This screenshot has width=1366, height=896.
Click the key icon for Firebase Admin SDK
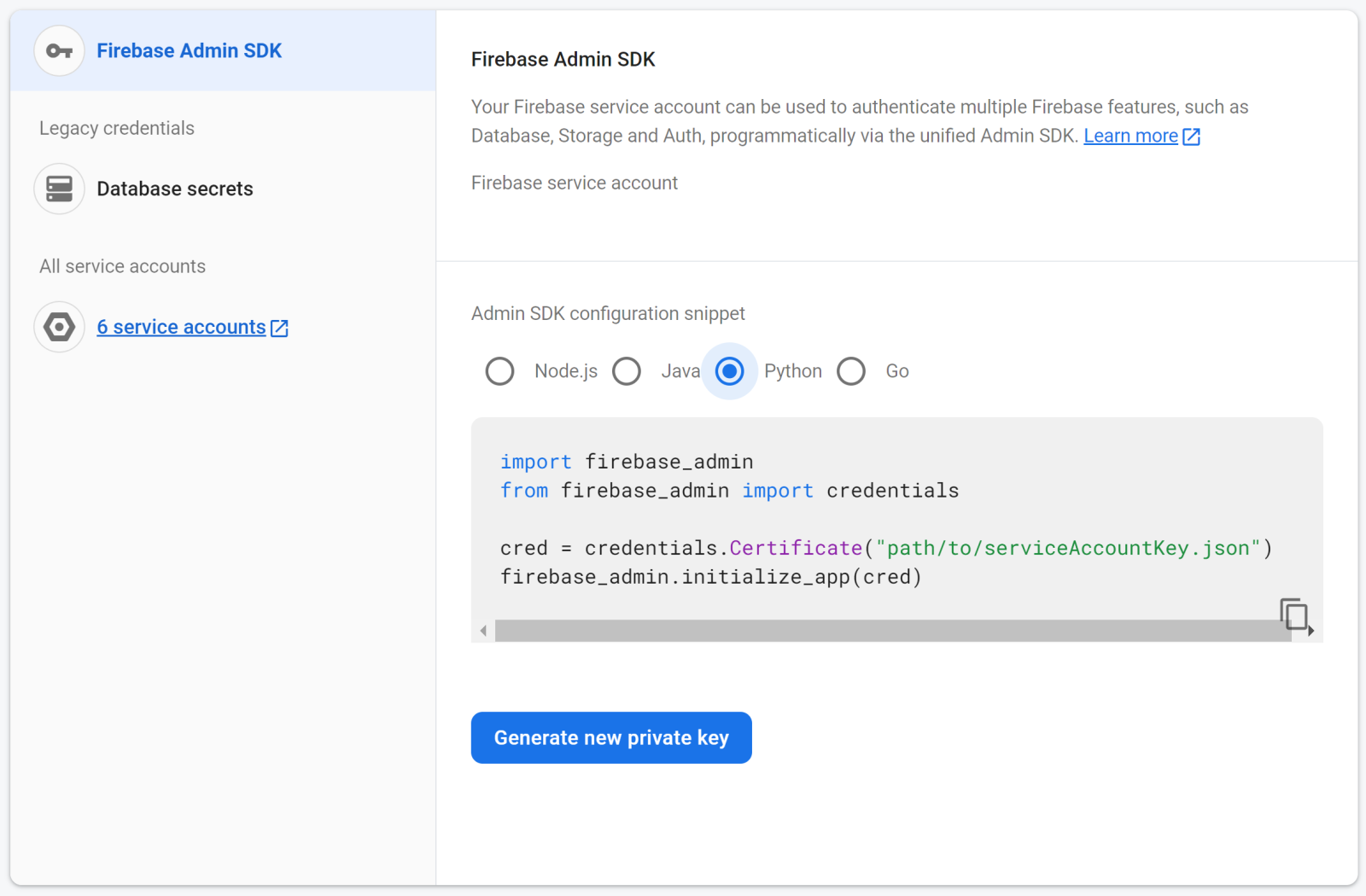coord(59,51)
